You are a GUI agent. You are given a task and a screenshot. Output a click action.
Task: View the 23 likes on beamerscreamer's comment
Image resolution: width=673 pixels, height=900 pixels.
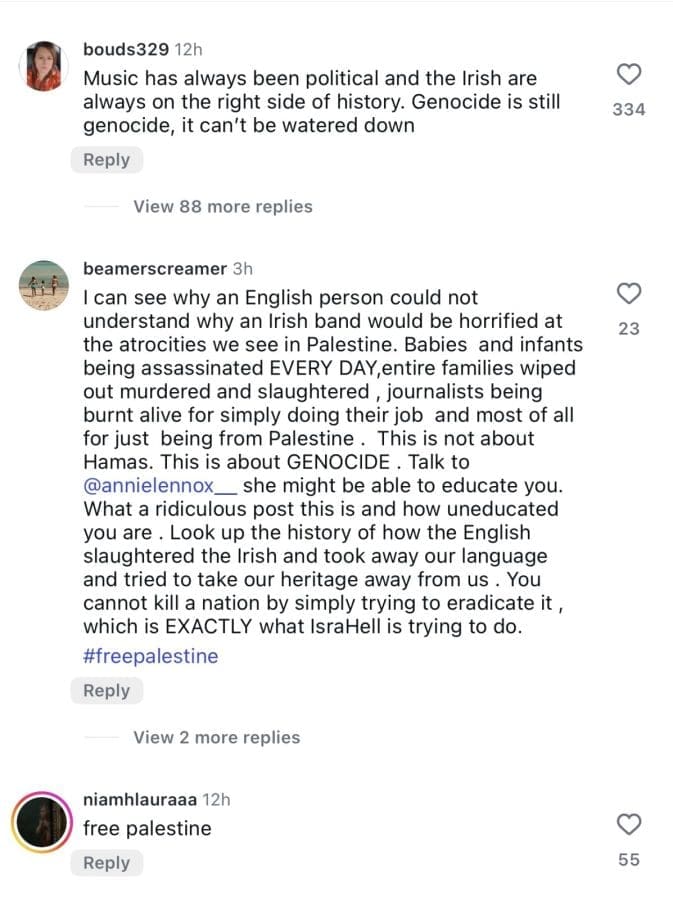coord(629,327)
